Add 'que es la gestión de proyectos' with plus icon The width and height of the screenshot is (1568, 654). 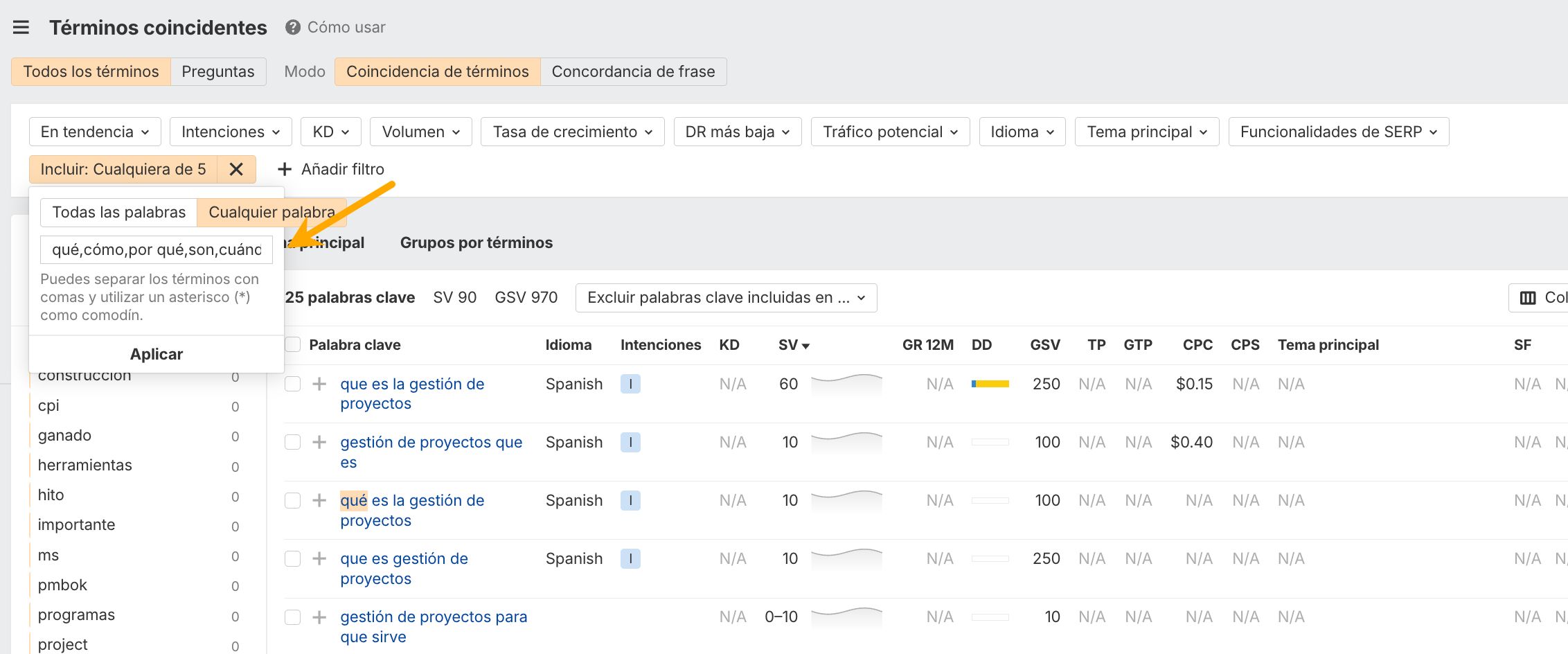click(319, 385)
